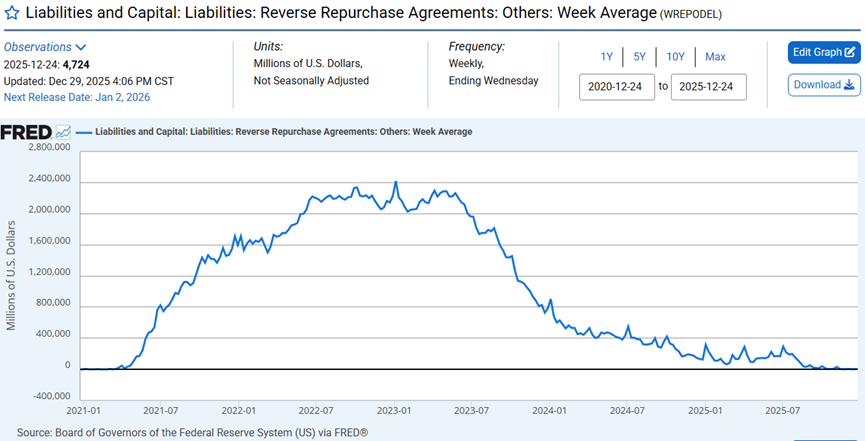This screenshot has height=441, width=865.
Task: Click the FRED logo on the chart
Action: [x=26, y=132]
